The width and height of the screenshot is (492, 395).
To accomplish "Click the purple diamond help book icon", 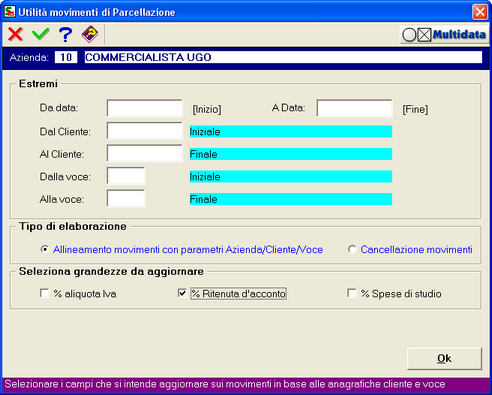I will click(x=90, y=34).
